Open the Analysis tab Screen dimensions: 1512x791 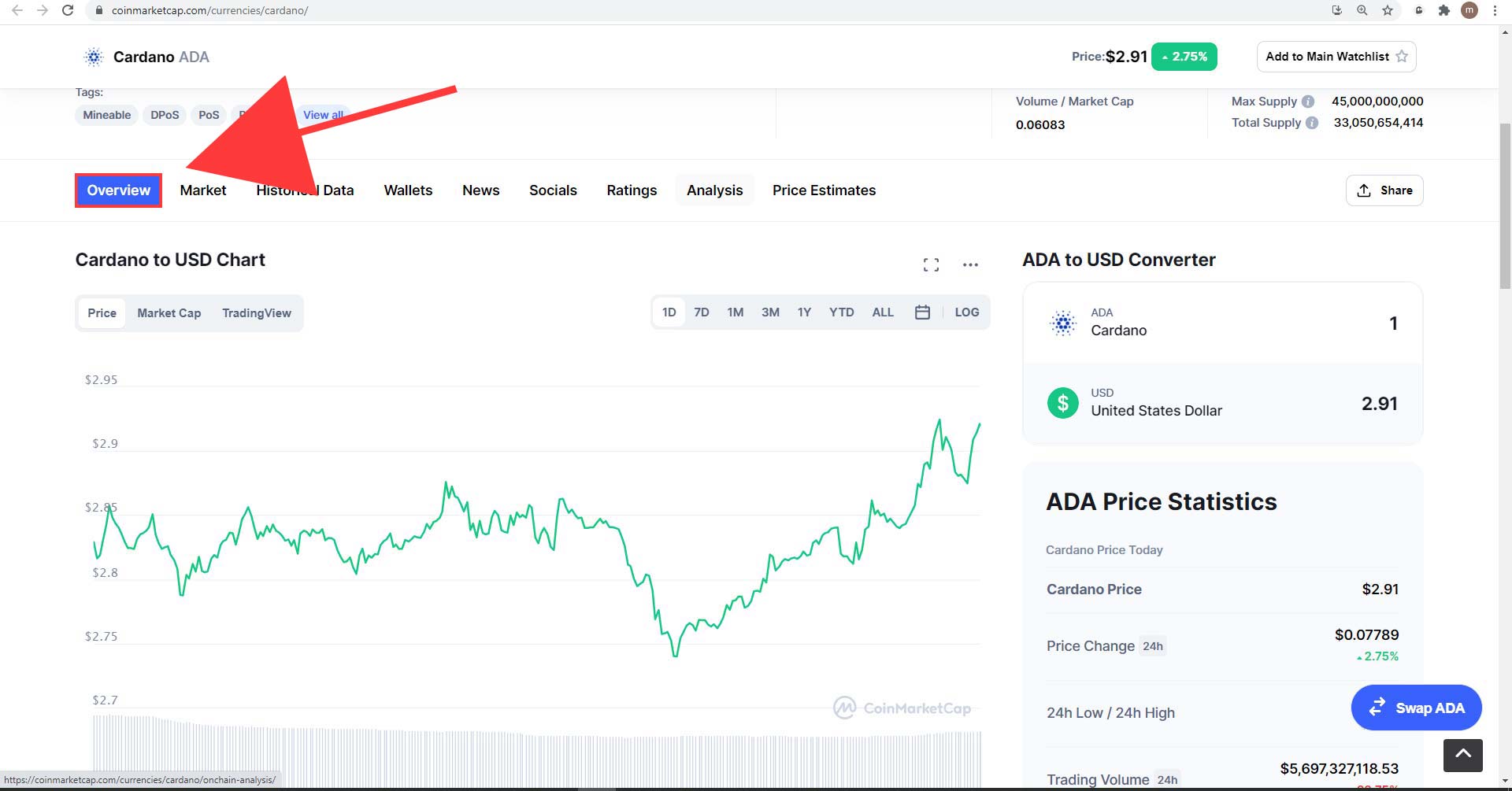point(715,190)
